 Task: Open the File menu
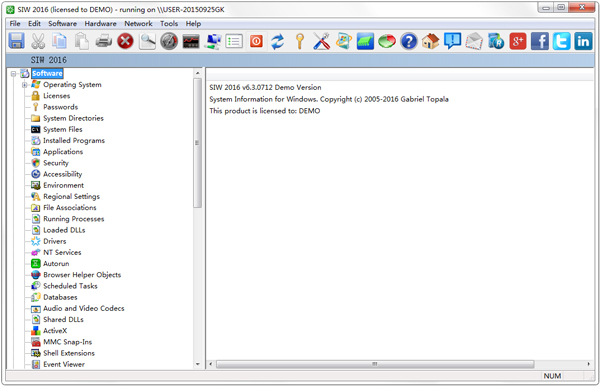(x=15, y=23)
